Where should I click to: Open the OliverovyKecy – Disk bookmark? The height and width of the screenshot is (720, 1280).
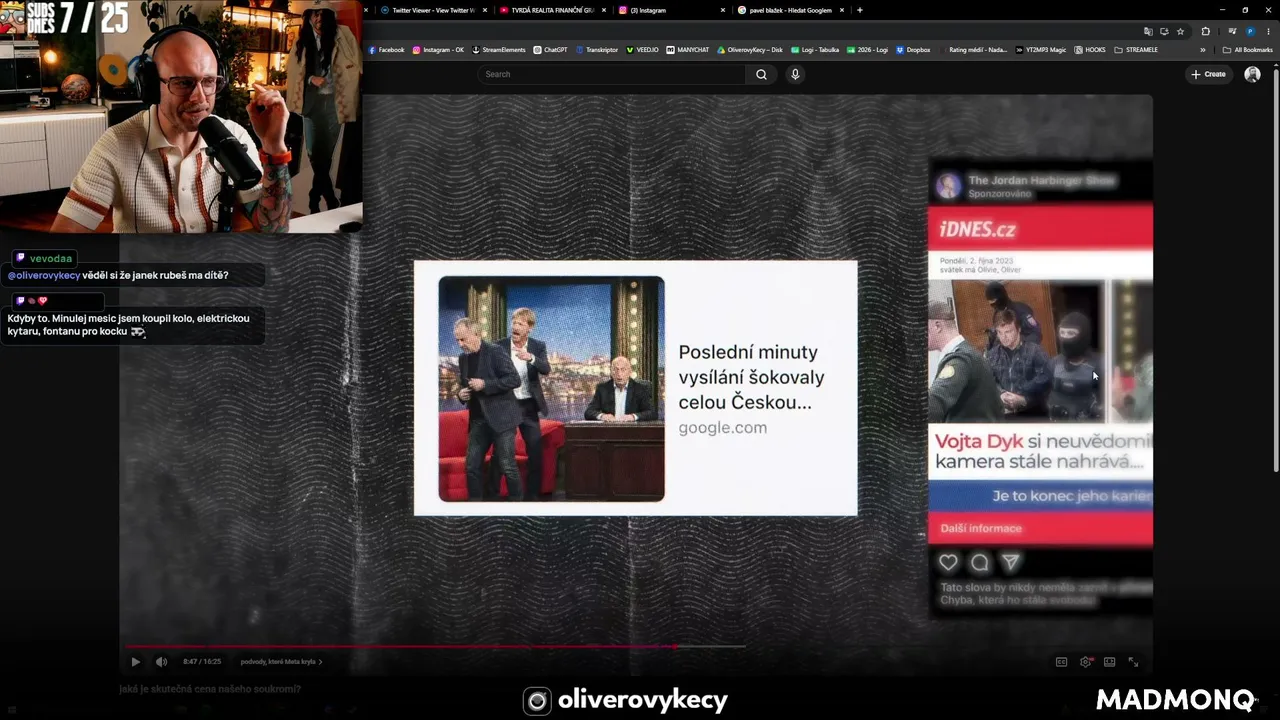(750, 49)
